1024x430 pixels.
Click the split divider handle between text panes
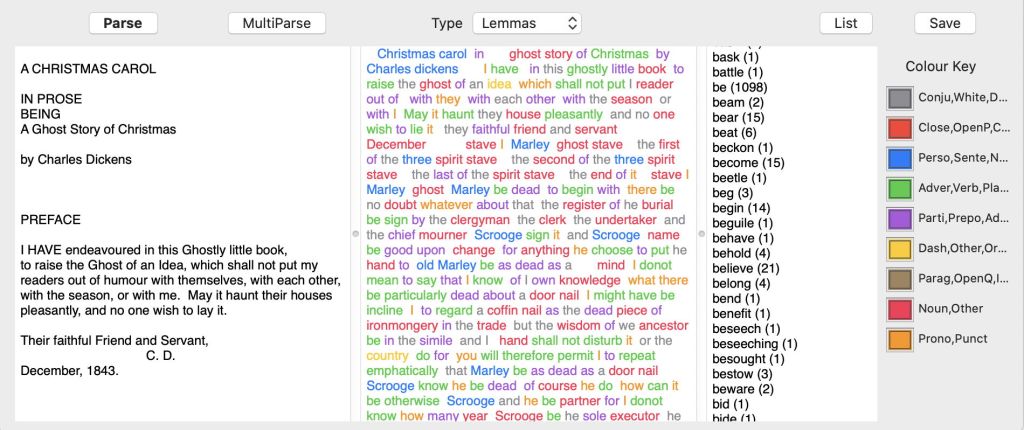(x=353, y=233)
